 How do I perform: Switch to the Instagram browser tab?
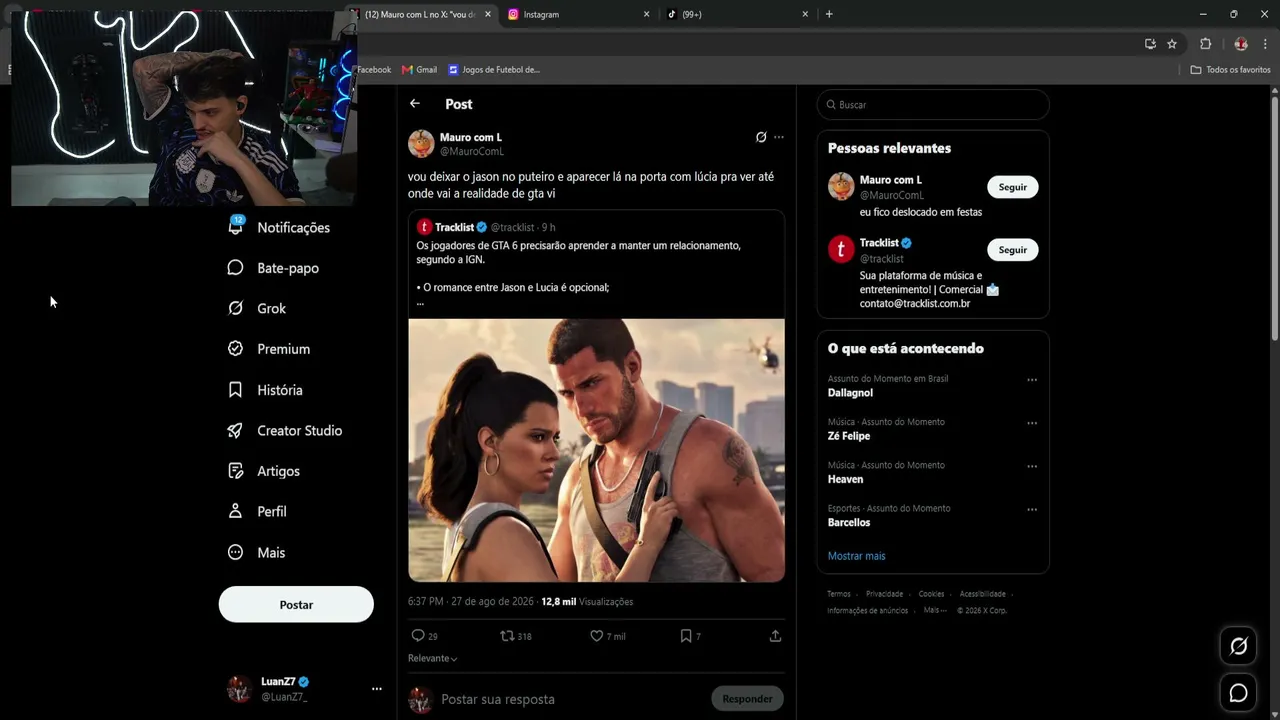click(577, 14)
